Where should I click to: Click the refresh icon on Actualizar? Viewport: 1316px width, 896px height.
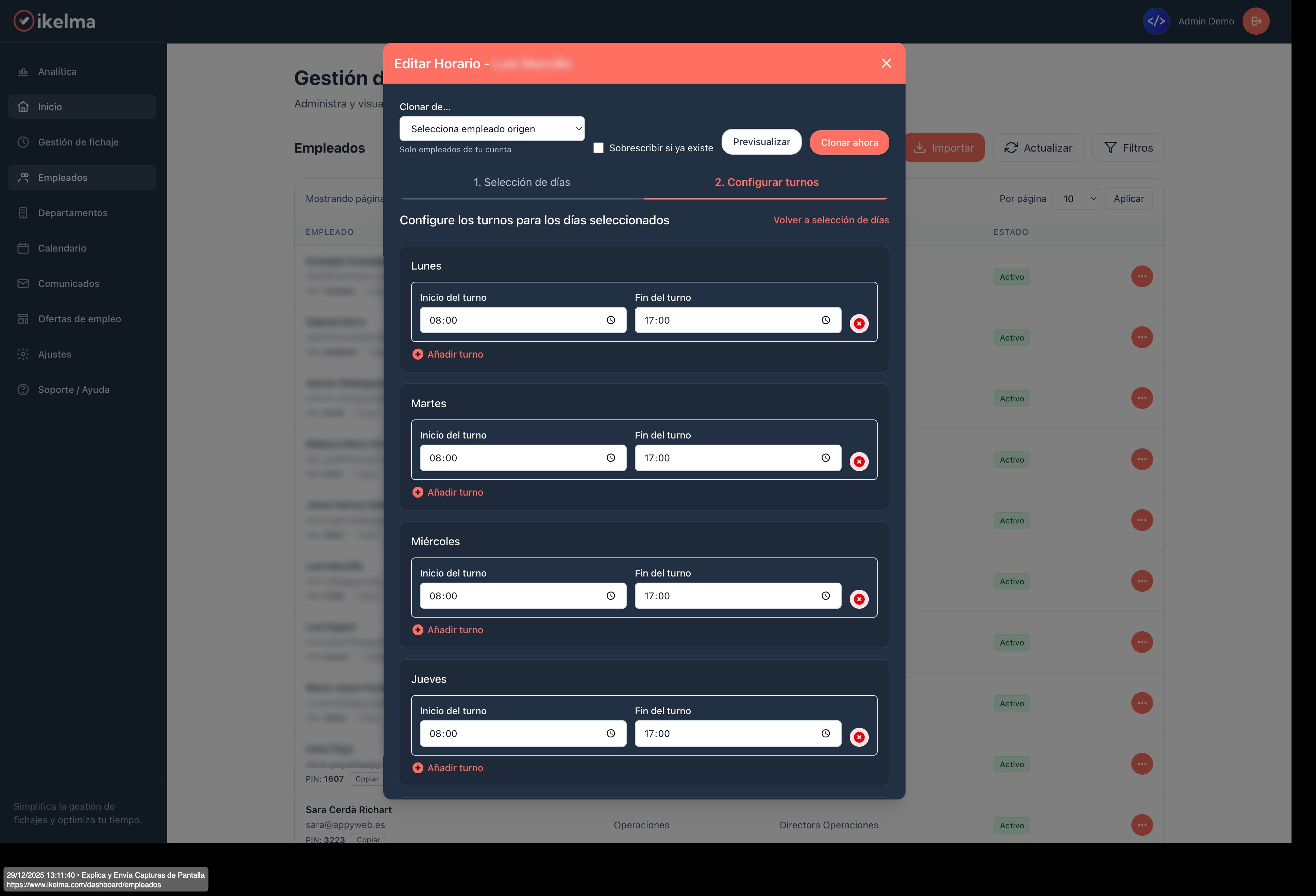(1011, 147)
